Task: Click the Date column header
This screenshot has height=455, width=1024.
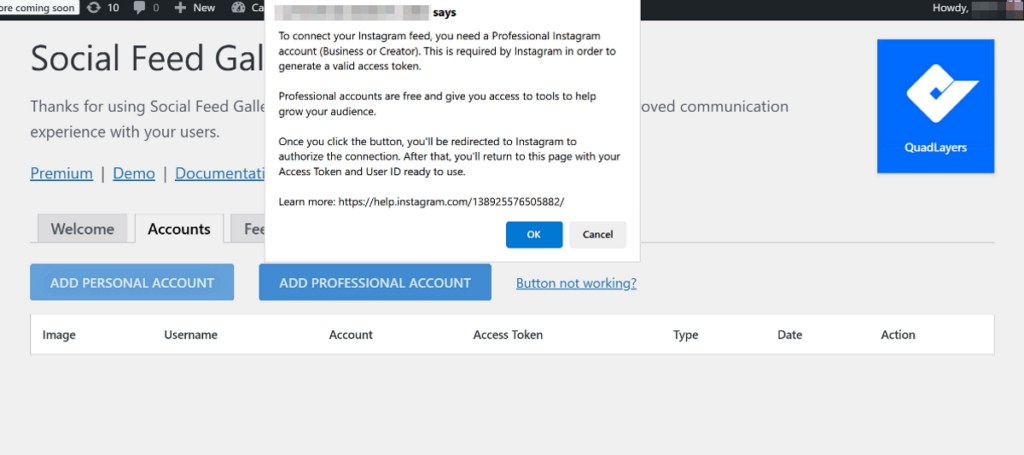Action: tap(790, 335)
